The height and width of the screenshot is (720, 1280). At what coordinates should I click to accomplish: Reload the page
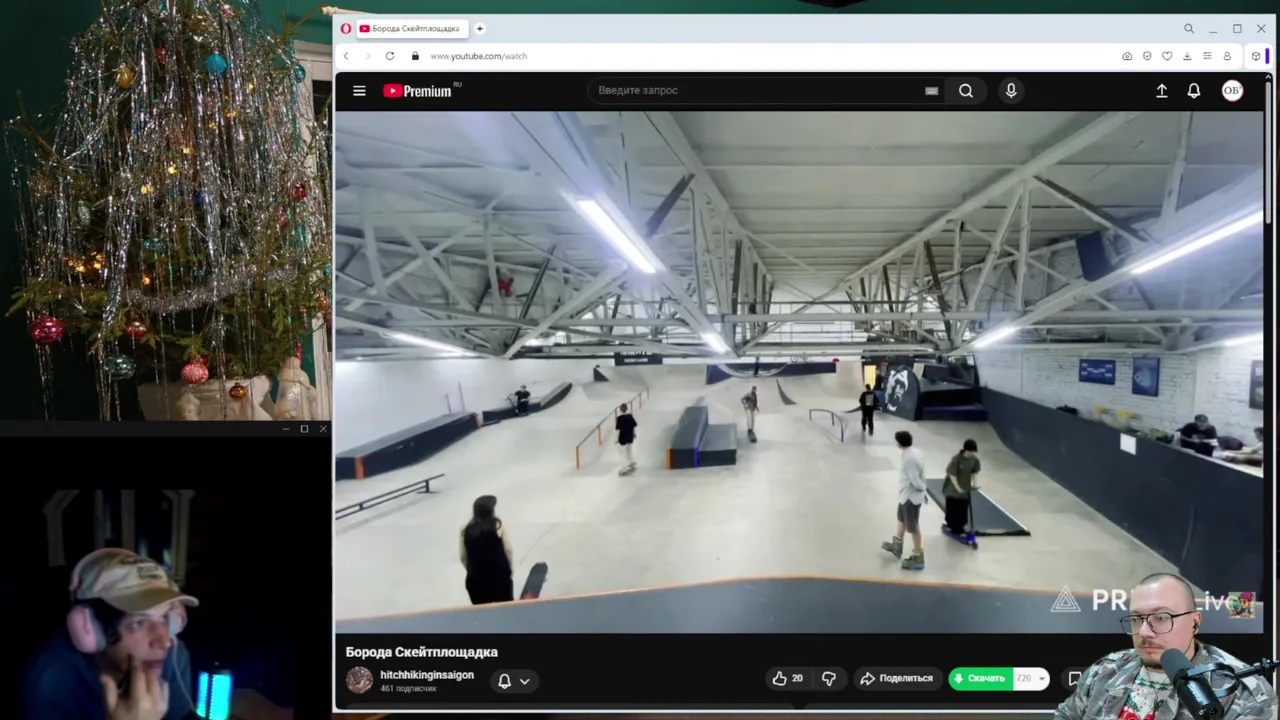pyautogui.click(x=390, y=56)
